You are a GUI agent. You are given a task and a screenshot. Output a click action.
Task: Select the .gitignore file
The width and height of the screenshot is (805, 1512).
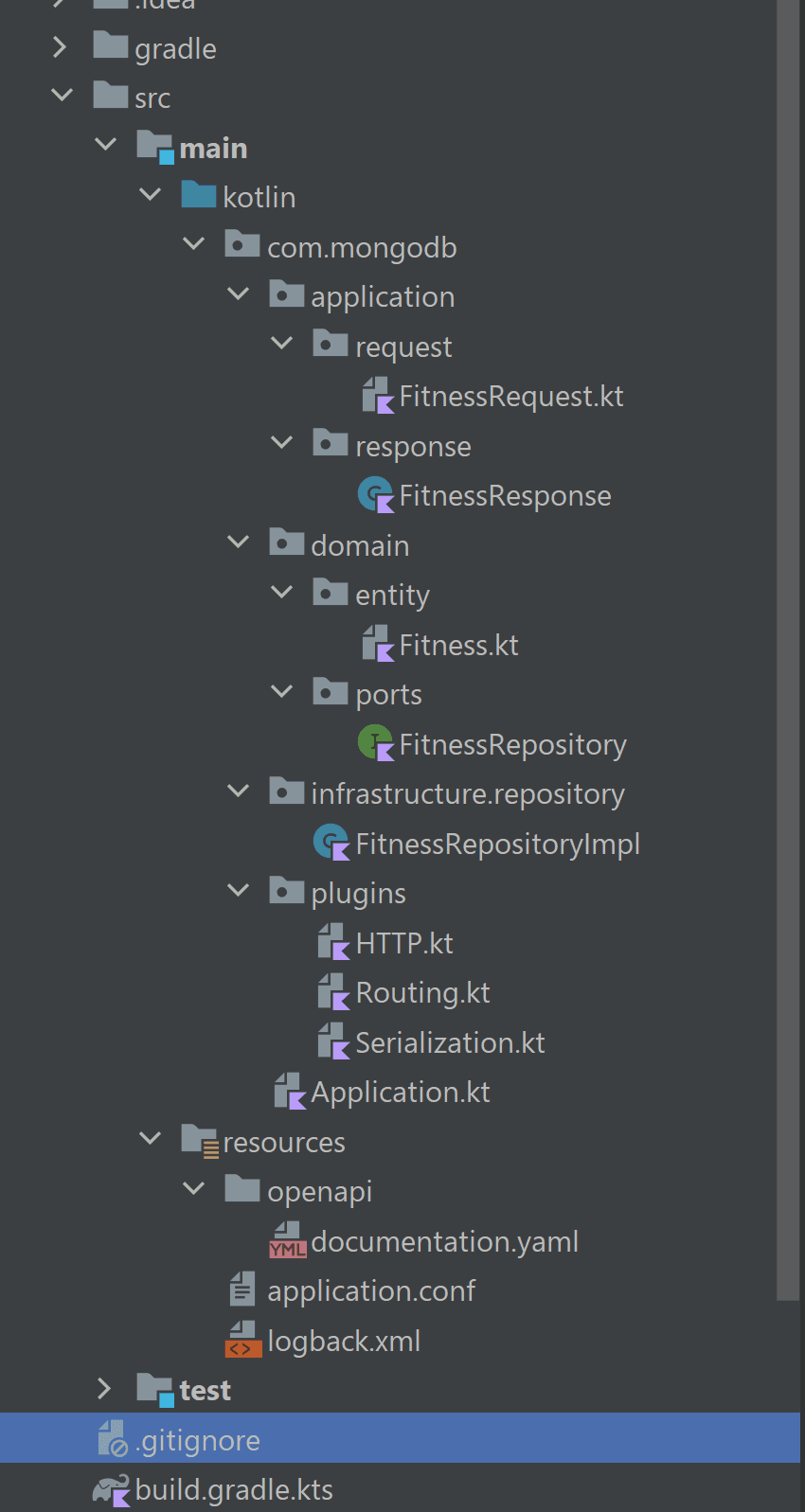[x=197, y=1440]
